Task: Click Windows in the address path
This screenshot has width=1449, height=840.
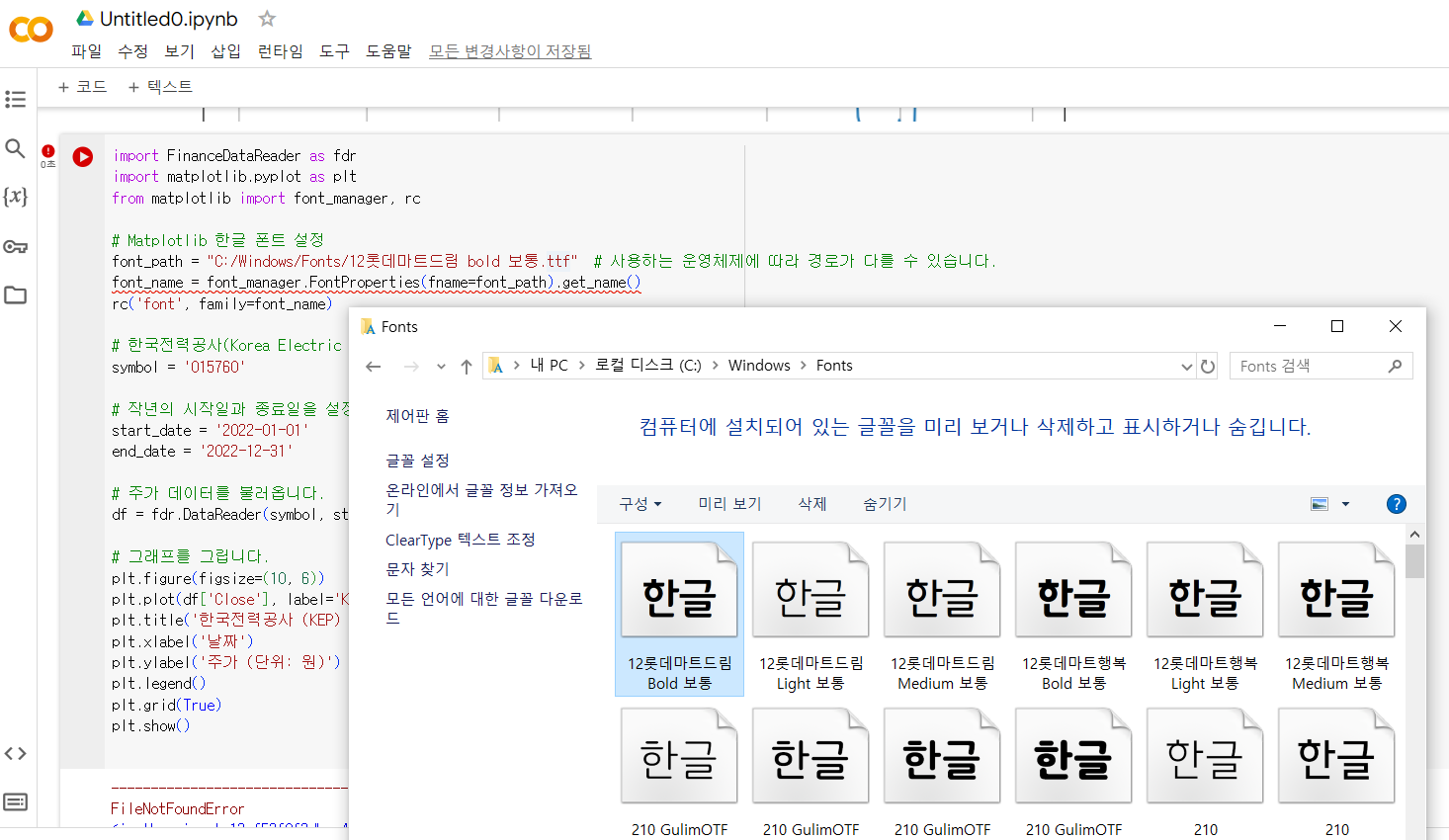Action: point(759,366)
